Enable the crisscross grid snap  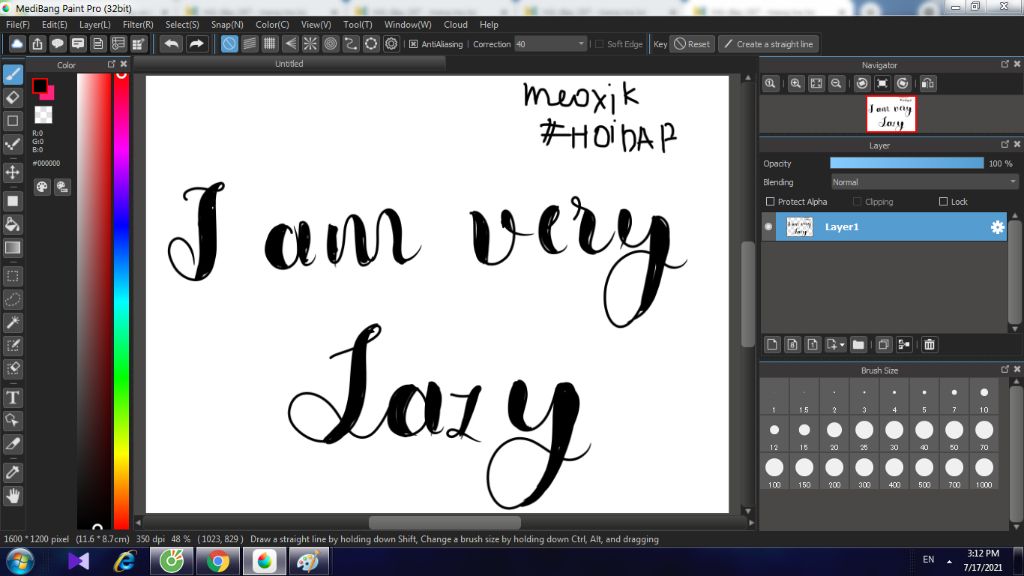270,44
